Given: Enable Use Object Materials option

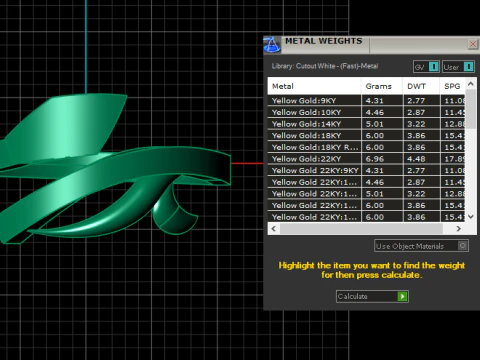Looking at the screenshot, I should click(462, 246).
